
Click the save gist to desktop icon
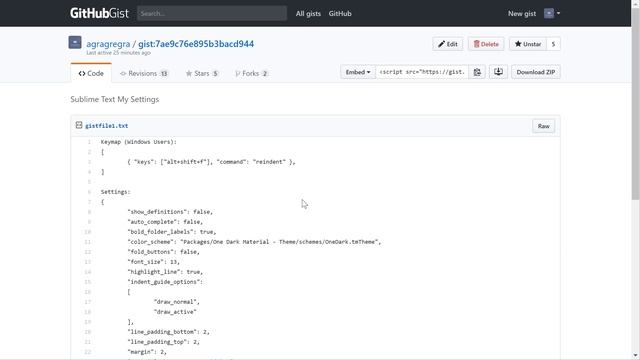[498, 72]
